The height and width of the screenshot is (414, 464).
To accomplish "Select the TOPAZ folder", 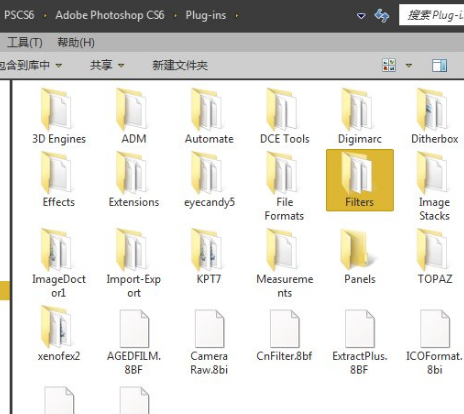I will coord(435,257).
